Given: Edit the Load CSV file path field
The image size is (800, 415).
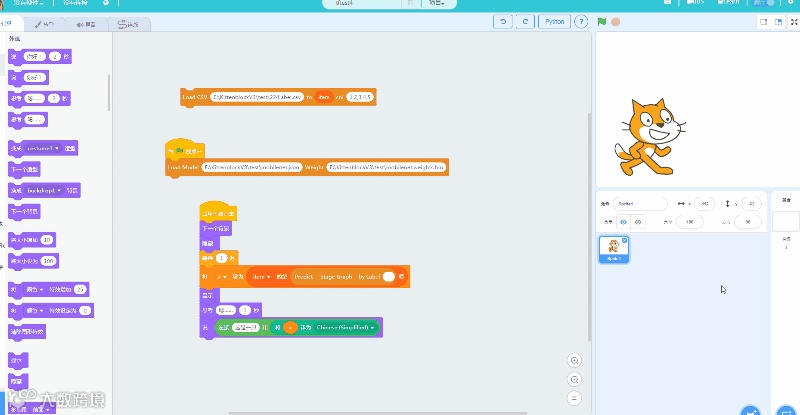Looking at the screenshot, I should click(x=257, y=96).
